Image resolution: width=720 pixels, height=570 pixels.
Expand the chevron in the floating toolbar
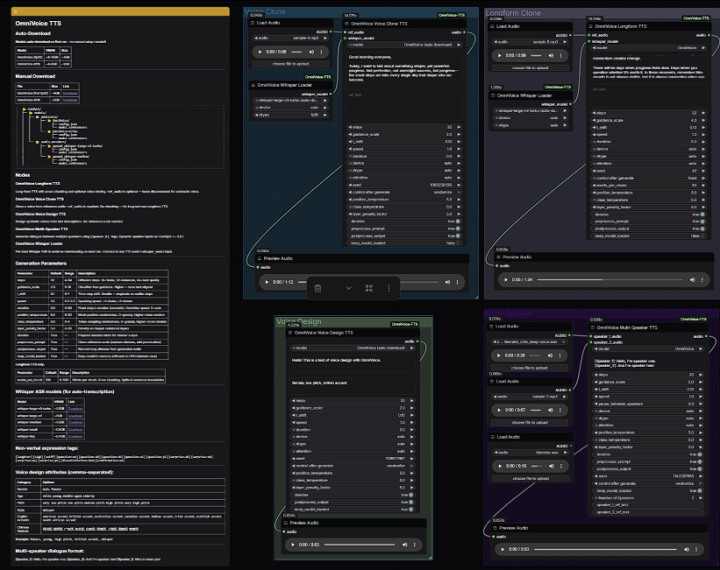coord(349,288)
